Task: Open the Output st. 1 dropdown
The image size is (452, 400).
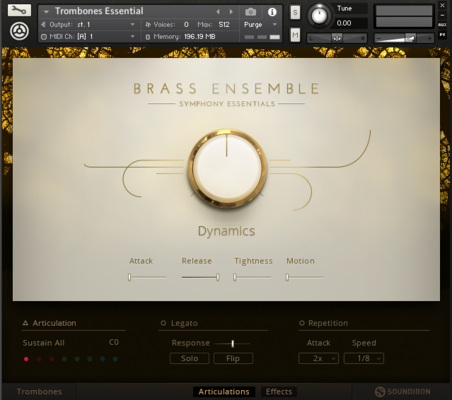Action: 132,24
